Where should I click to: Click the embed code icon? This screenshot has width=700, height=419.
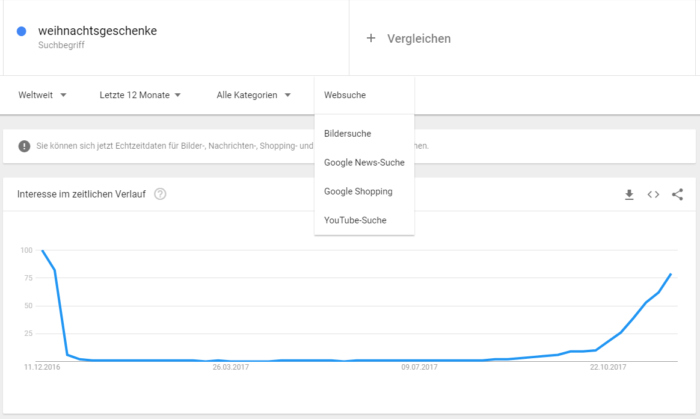(653, 194)
